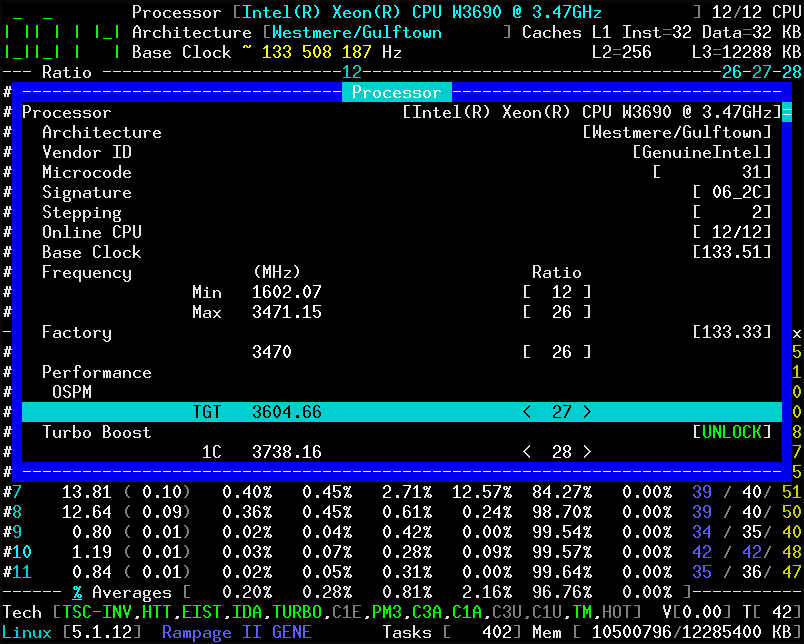This screenshot has height=644, width=804.
Task: Click the Averages percent symbol
Action: (77, 593)
